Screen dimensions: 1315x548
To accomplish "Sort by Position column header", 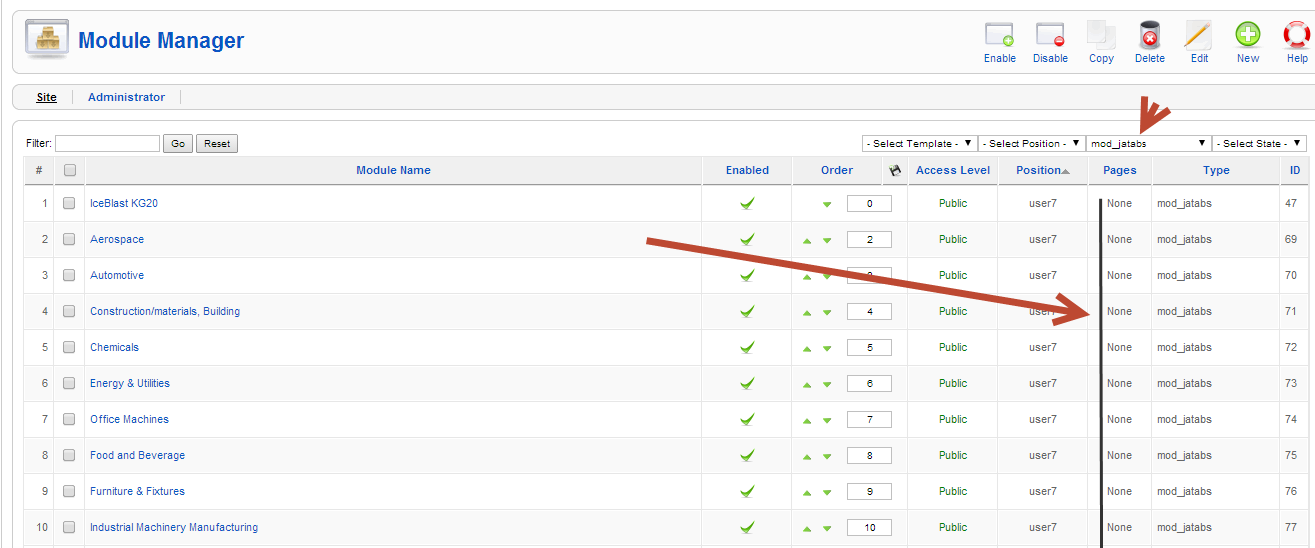I will pyautogui.click(x=1042, y=170).
